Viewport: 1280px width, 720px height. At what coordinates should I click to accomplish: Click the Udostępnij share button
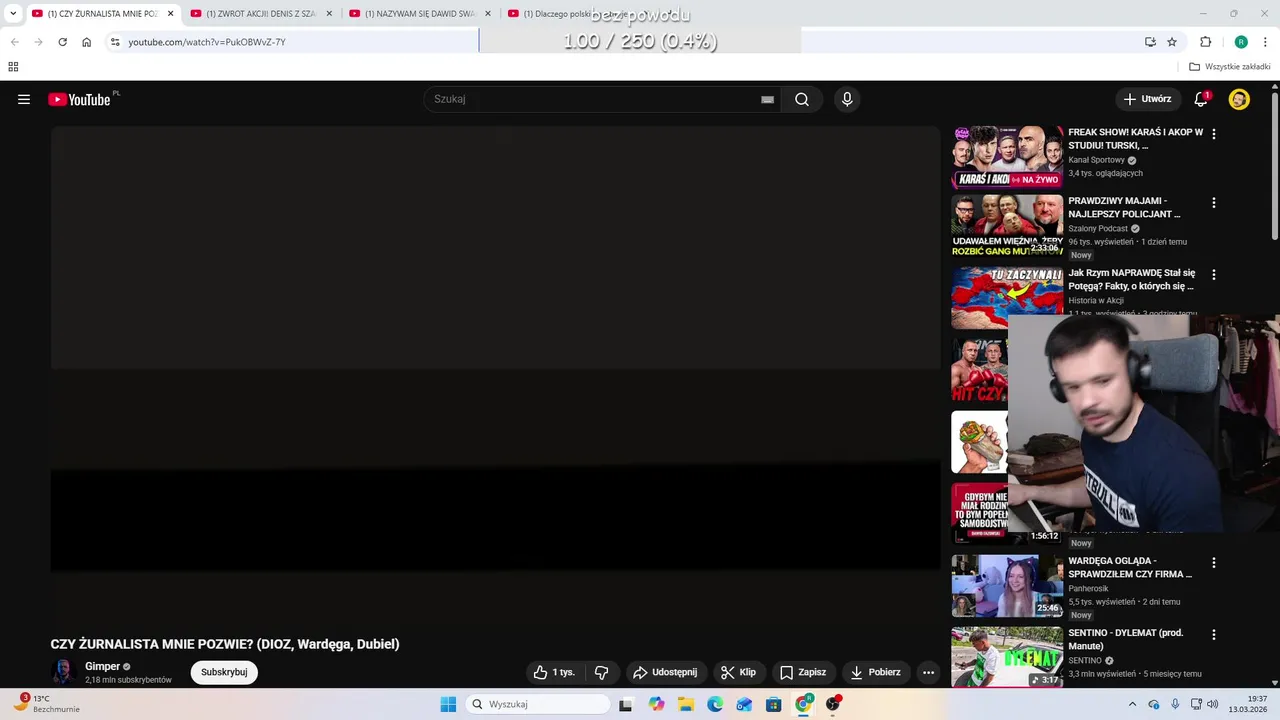click(x=665, y=672)
